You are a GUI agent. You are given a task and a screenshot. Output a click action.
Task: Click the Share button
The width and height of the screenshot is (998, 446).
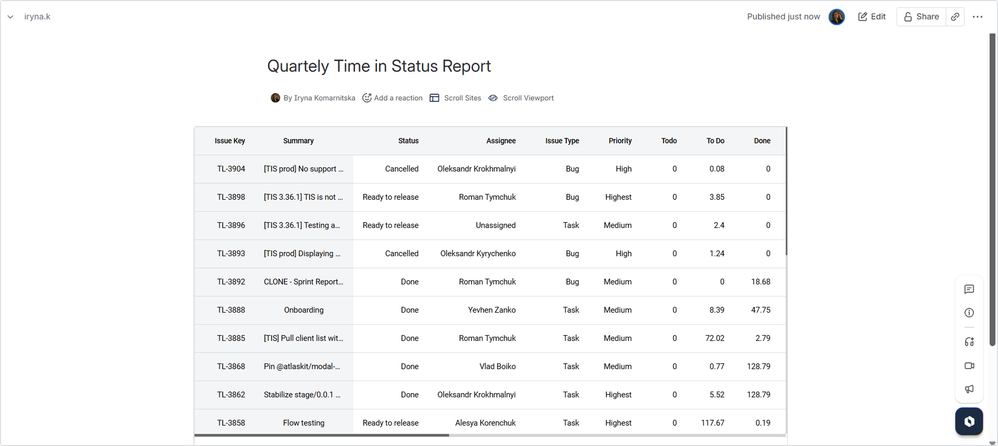[920, 17]
